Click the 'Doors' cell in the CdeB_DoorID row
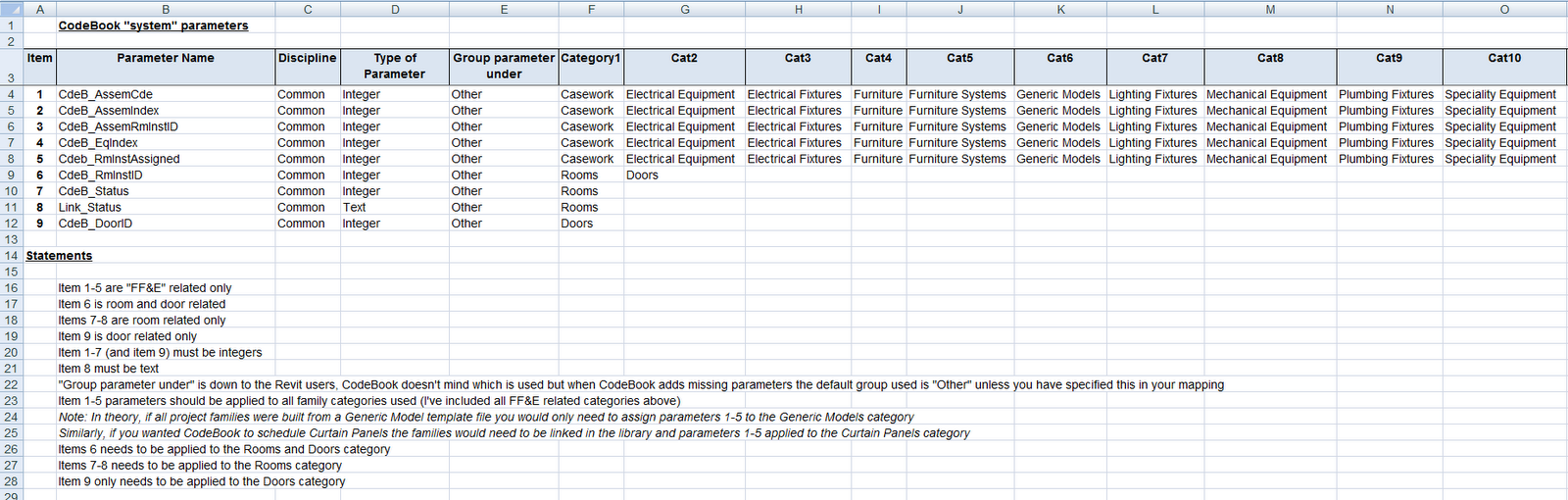The width and height of the screenshot is (1568, 500). [591, 224]
